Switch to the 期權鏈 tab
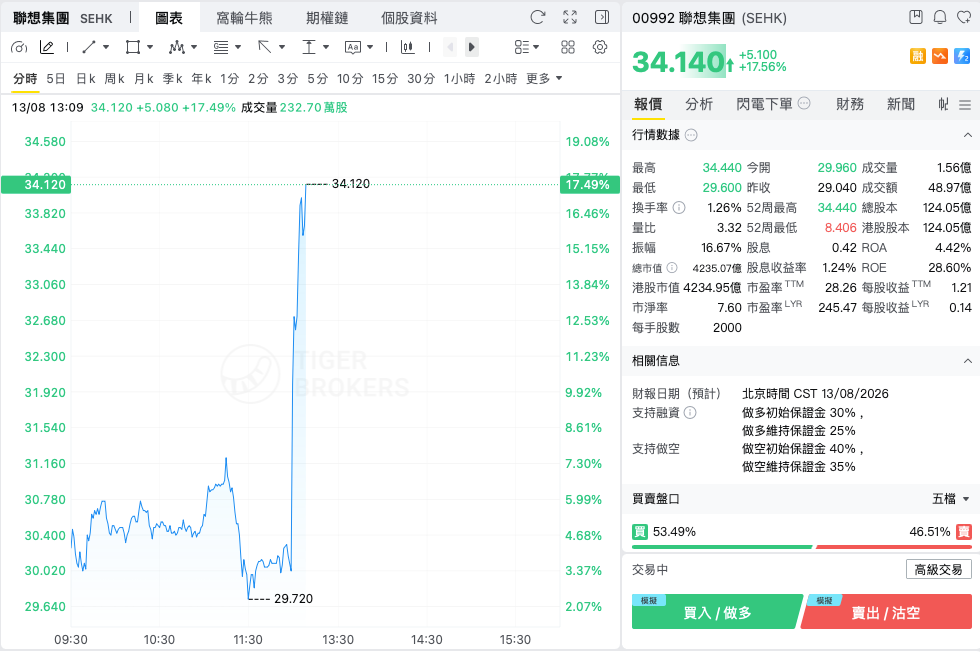 click(x=327, y=18)
